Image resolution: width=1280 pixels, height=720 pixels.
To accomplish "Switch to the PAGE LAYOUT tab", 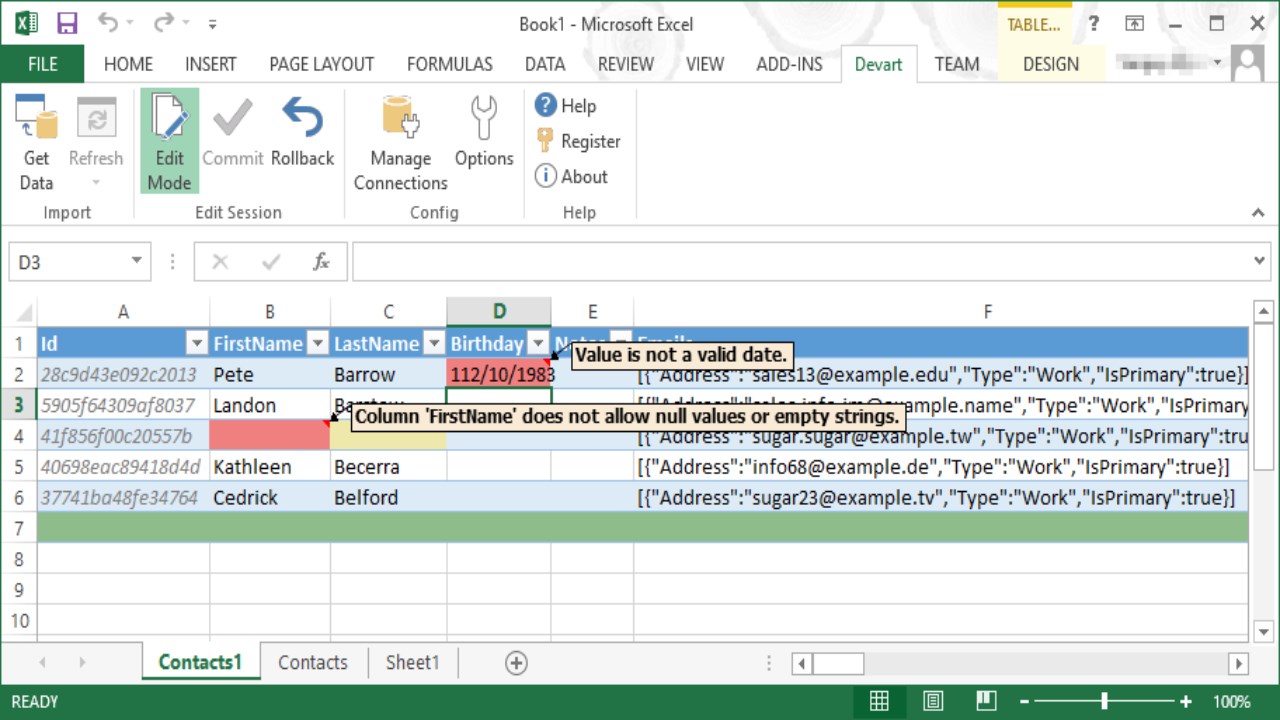I will pyautogui.click(x=321, y=64).
